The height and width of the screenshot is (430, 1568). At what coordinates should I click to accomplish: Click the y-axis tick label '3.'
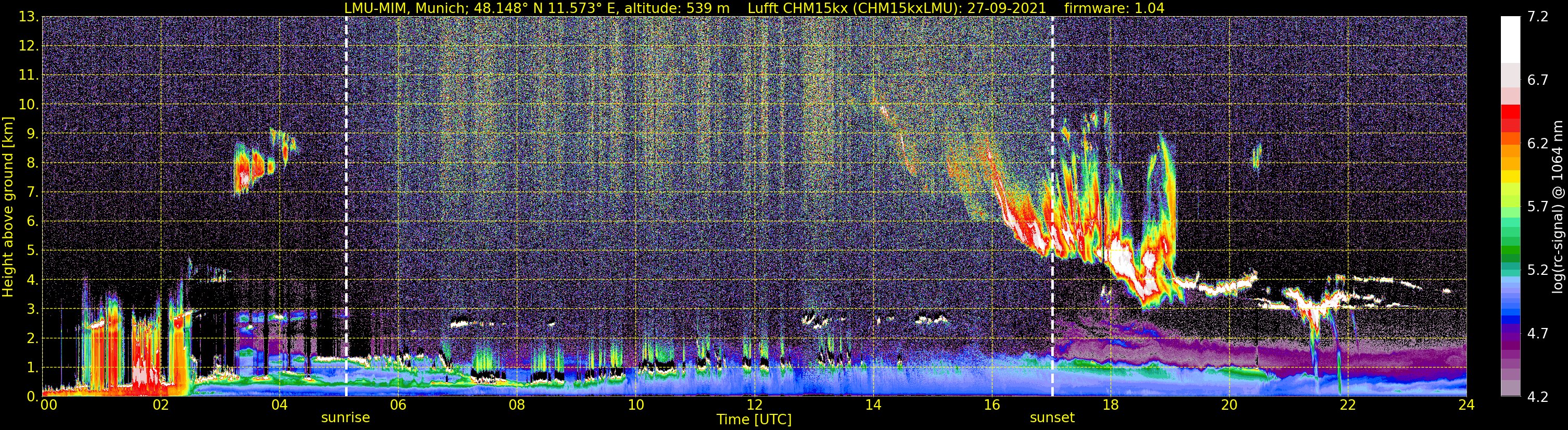coord(32,309)
